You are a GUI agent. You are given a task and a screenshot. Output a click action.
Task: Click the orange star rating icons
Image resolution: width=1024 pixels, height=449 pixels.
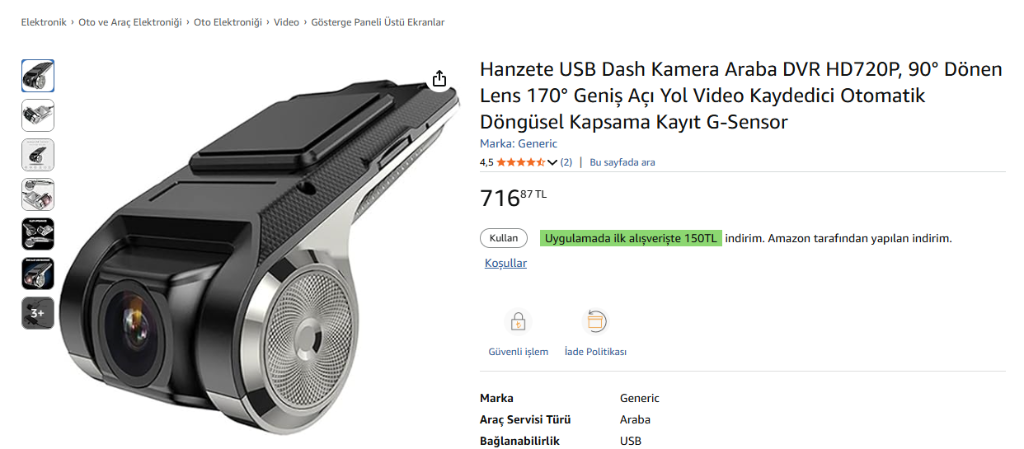tap(521, 162)
